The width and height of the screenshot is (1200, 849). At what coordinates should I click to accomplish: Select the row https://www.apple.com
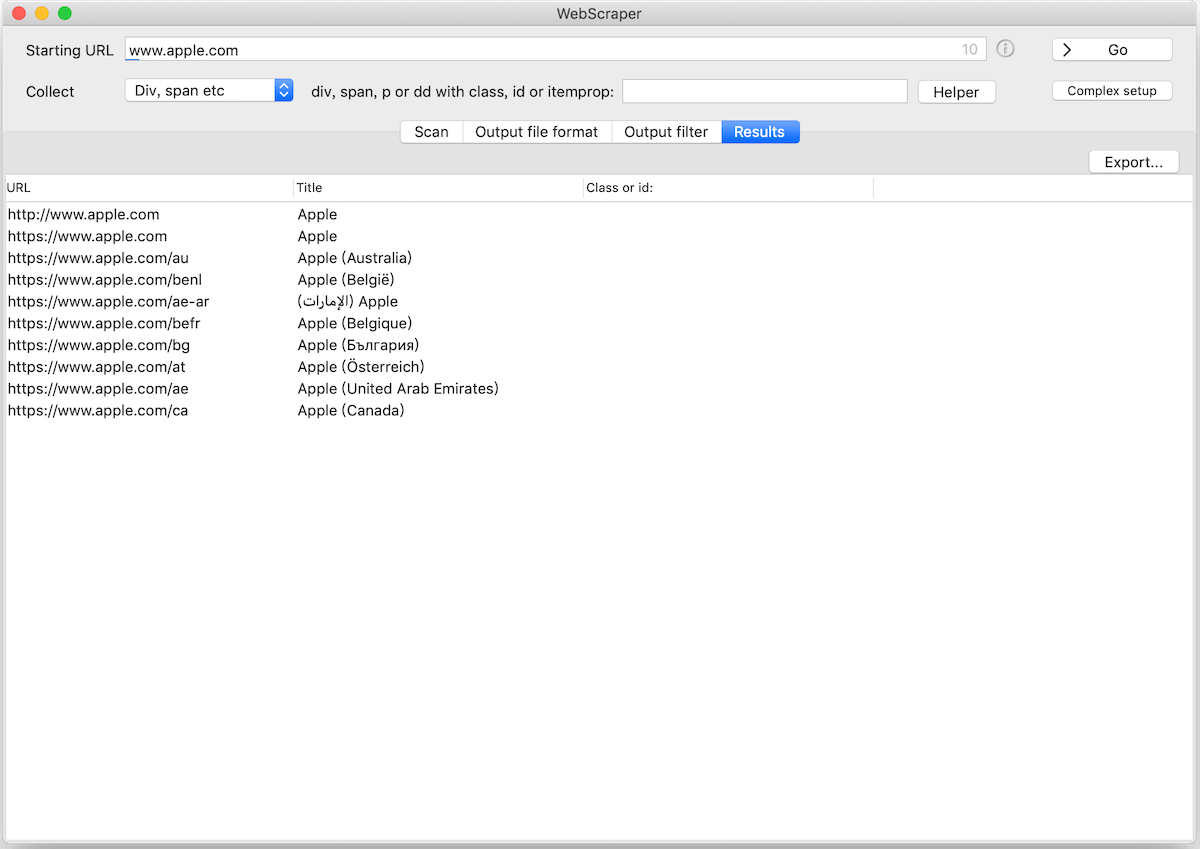pyautogui.click(x=600, y=236)
